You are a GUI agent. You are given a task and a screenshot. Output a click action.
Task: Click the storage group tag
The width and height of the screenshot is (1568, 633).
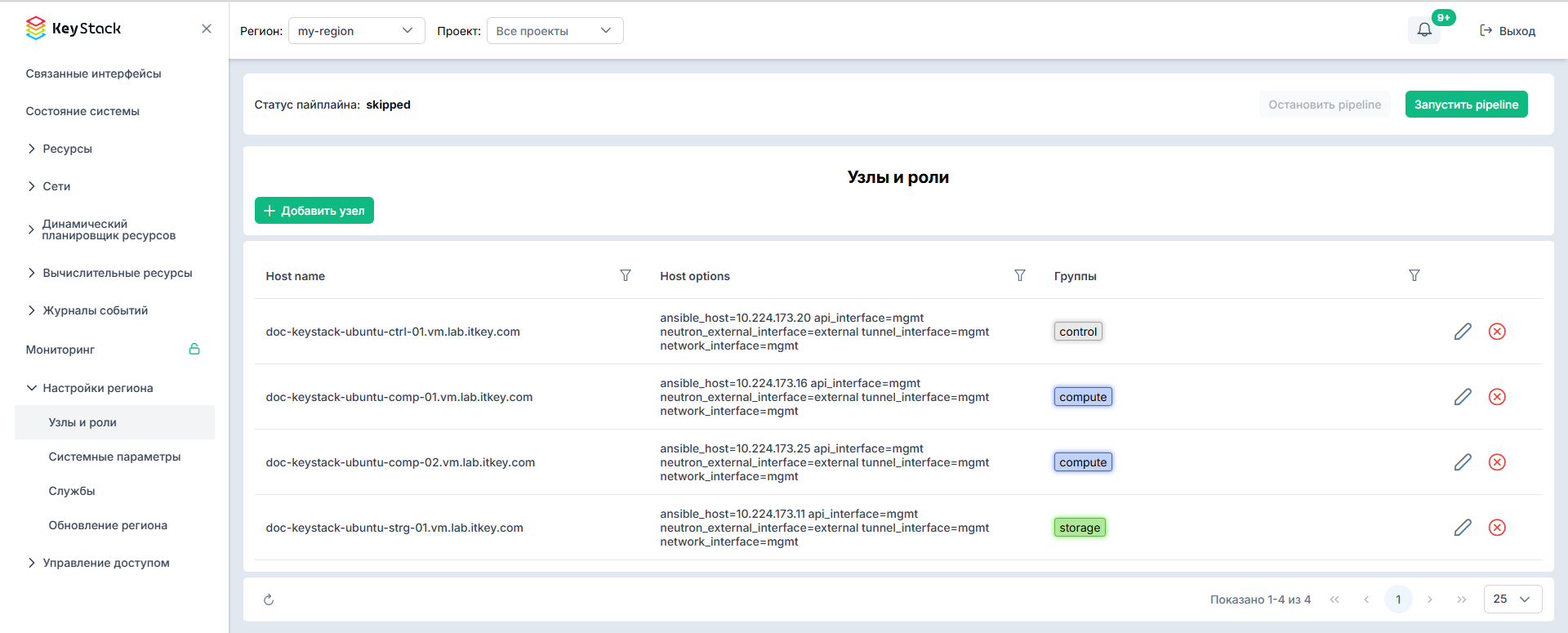pyautogui.click(x=1080, y=528)
